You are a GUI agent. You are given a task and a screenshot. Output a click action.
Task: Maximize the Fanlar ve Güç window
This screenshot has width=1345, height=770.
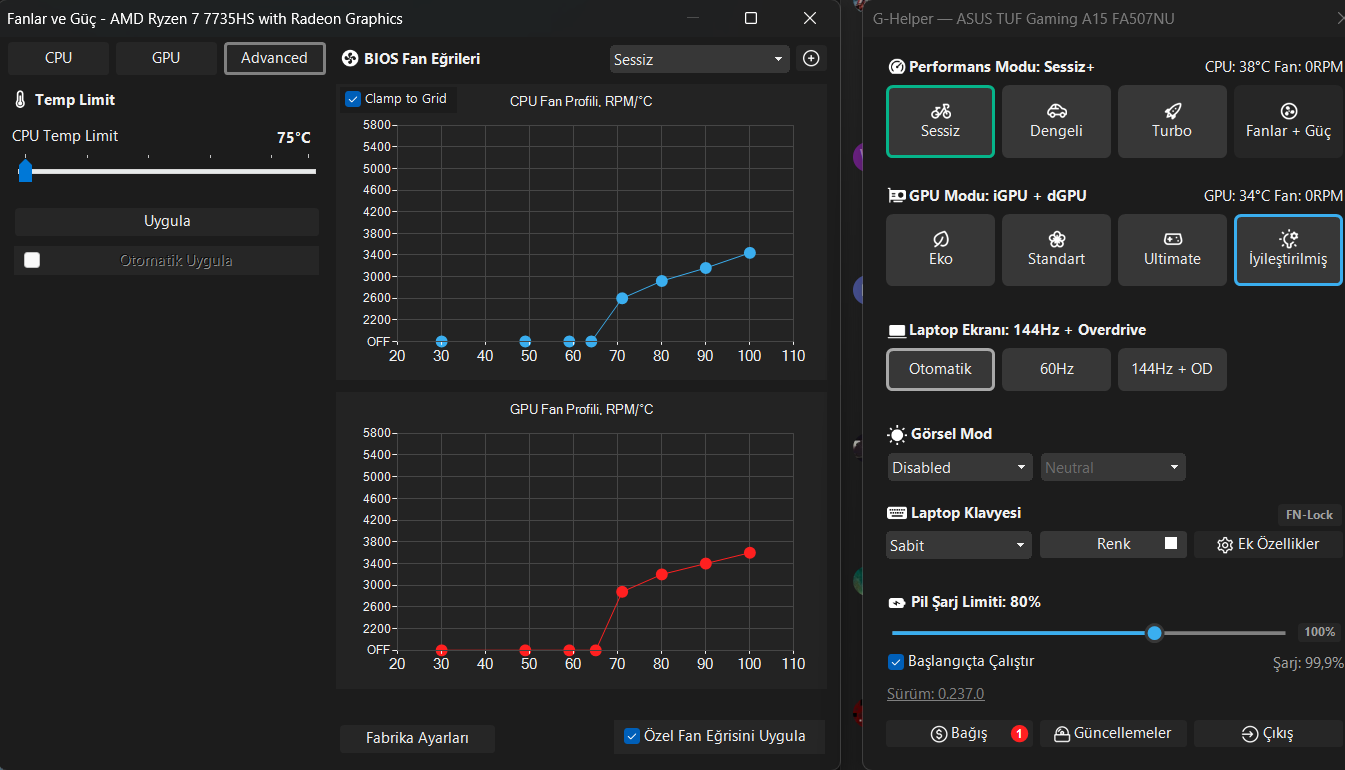tap(751, 18)
